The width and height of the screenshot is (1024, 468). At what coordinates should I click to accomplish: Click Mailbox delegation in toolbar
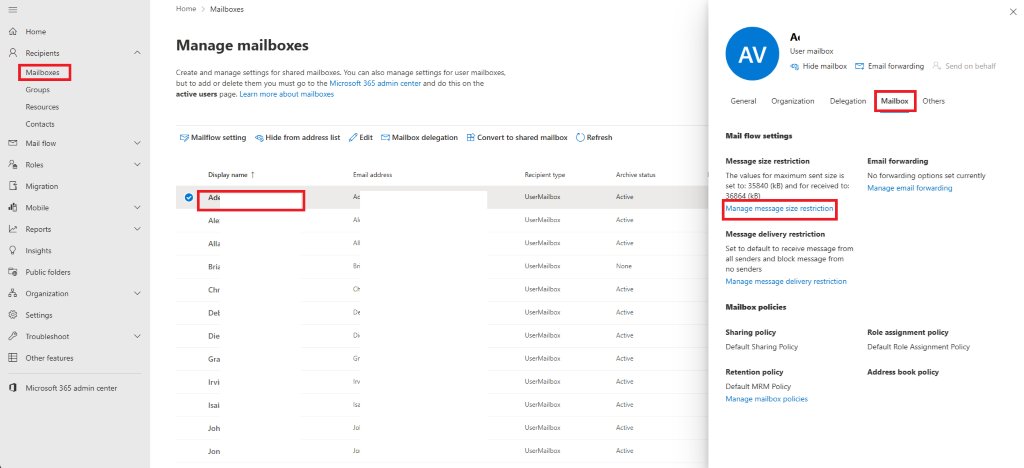click(x=419, y=138)
